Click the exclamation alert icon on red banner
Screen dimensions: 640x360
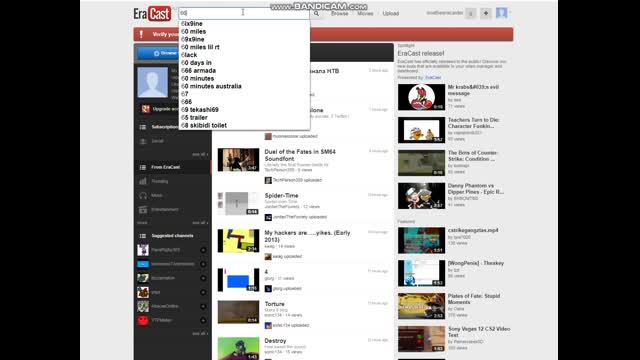coord(141,34)
